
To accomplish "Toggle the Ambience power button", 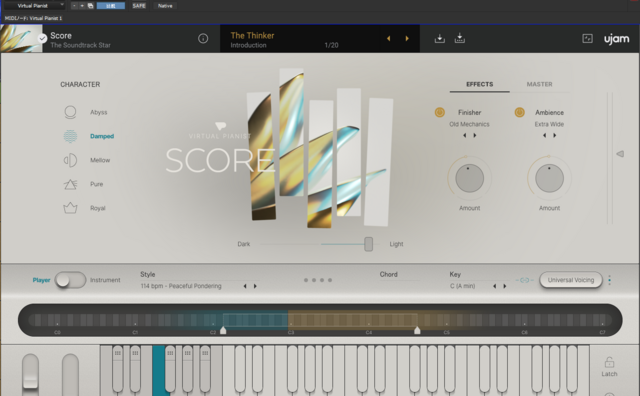I will coord(520,112).
